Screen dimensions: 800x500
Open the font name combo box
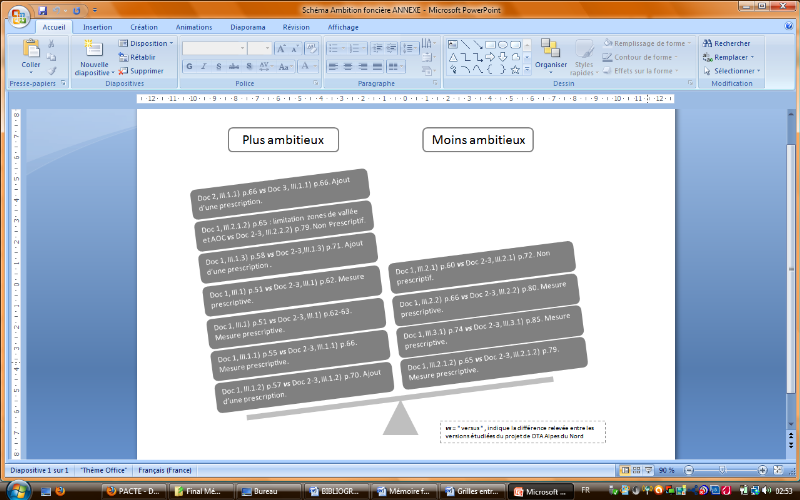tap(214, 48)
